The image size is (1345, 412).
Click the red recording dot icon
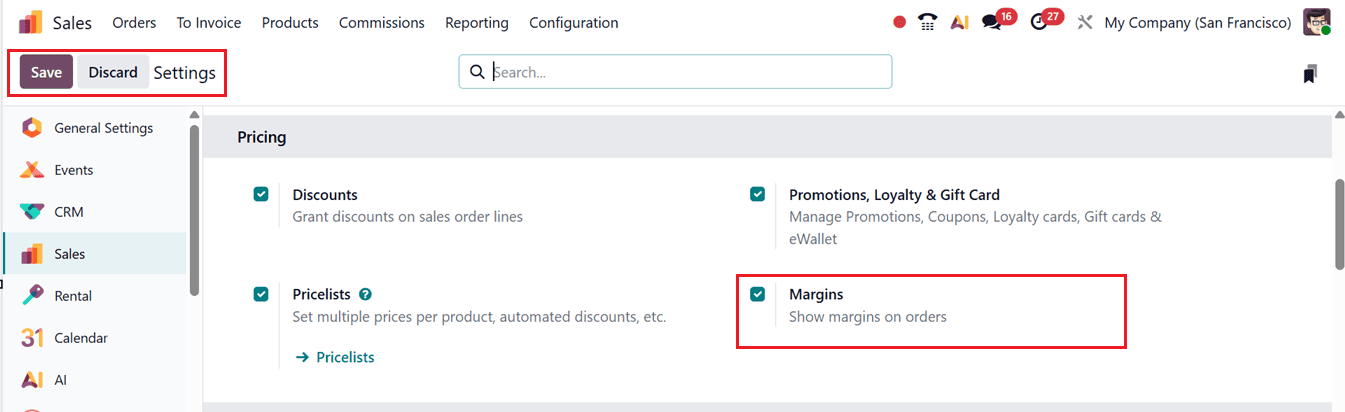coord(899,22)
